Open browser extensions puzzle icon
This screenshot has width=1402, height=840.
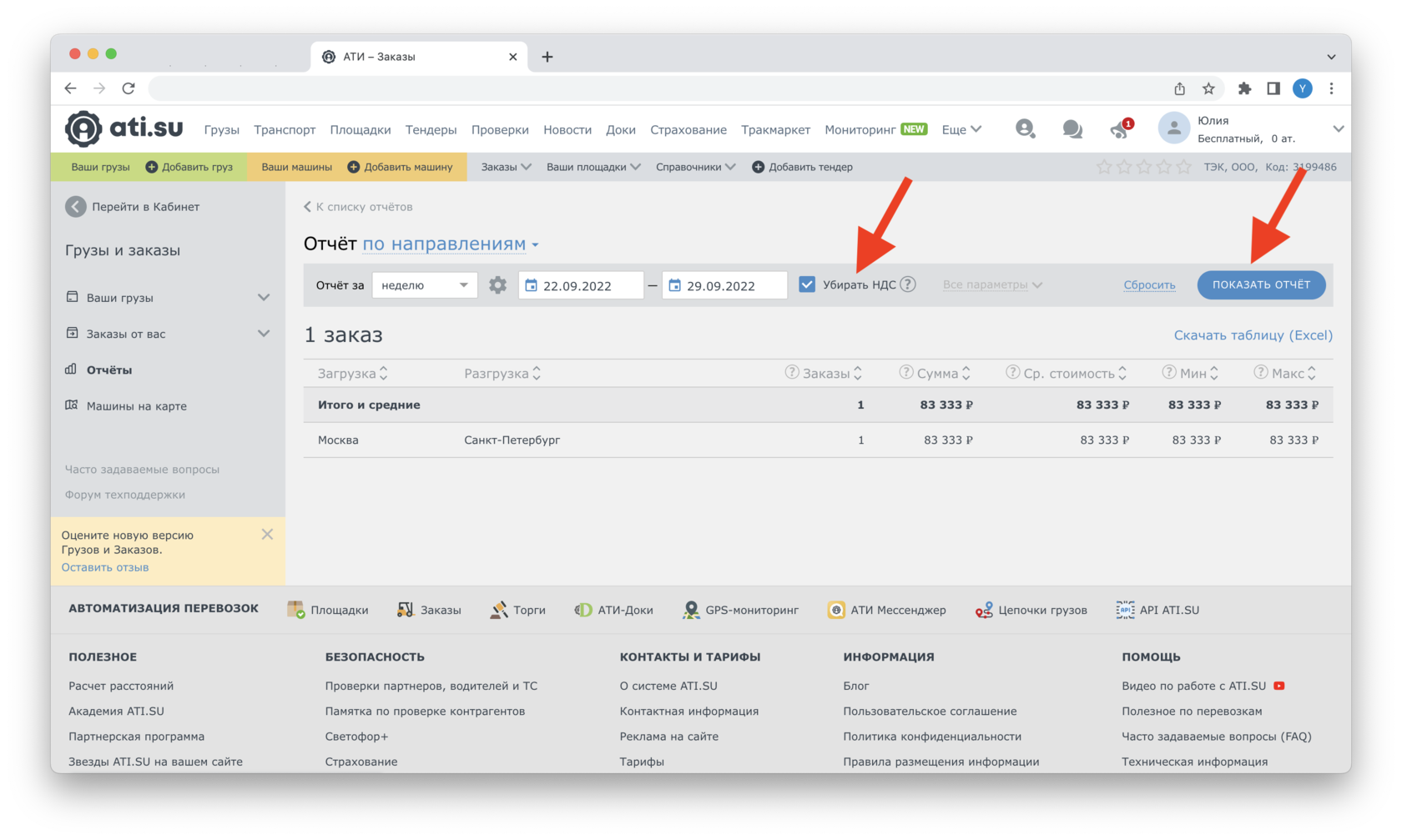click(1244, 88)
